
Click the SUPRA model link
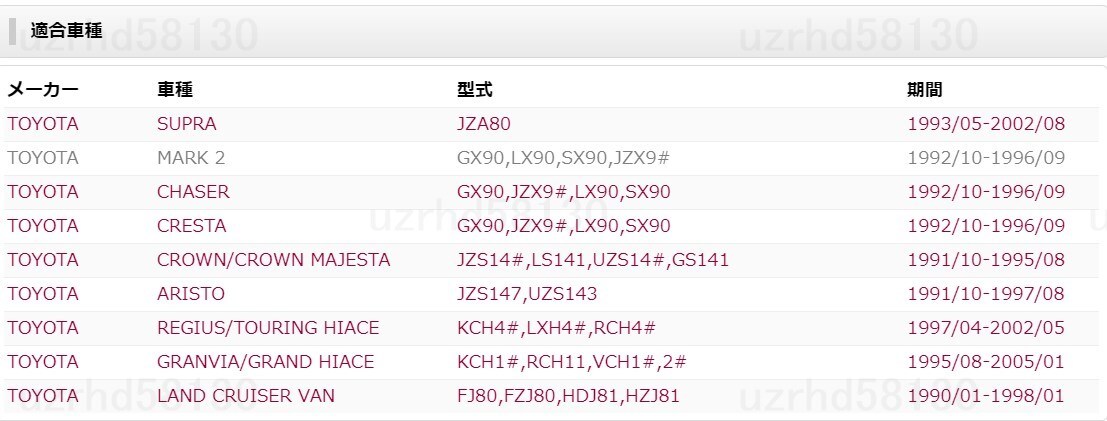186,124
